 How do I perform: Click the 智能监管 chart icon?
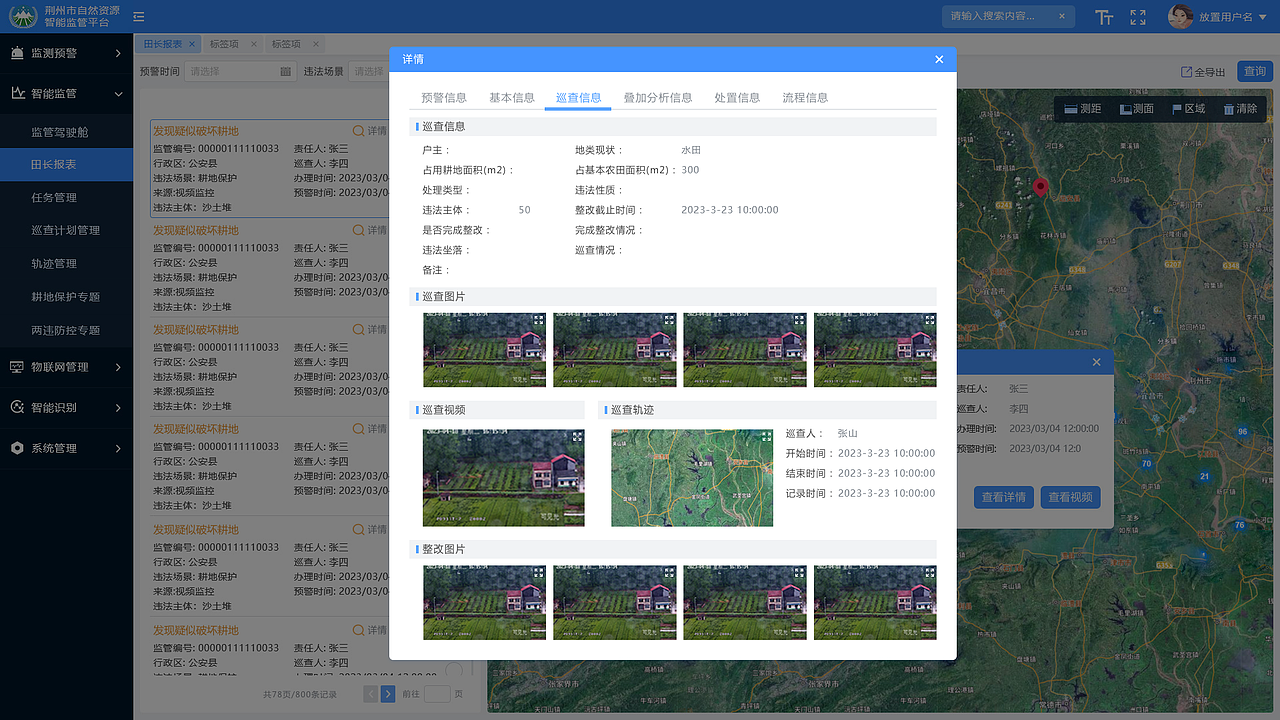click(18, 93)
